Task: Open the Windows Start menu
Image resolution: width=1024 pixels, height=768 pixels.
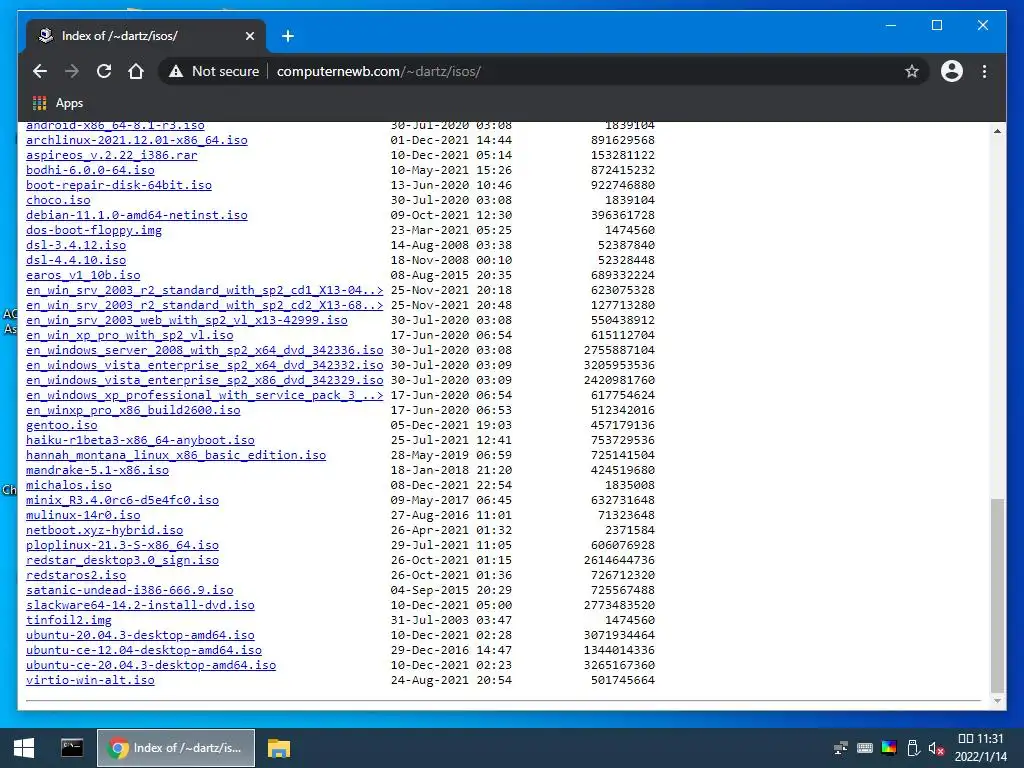Action: point(24,748)
